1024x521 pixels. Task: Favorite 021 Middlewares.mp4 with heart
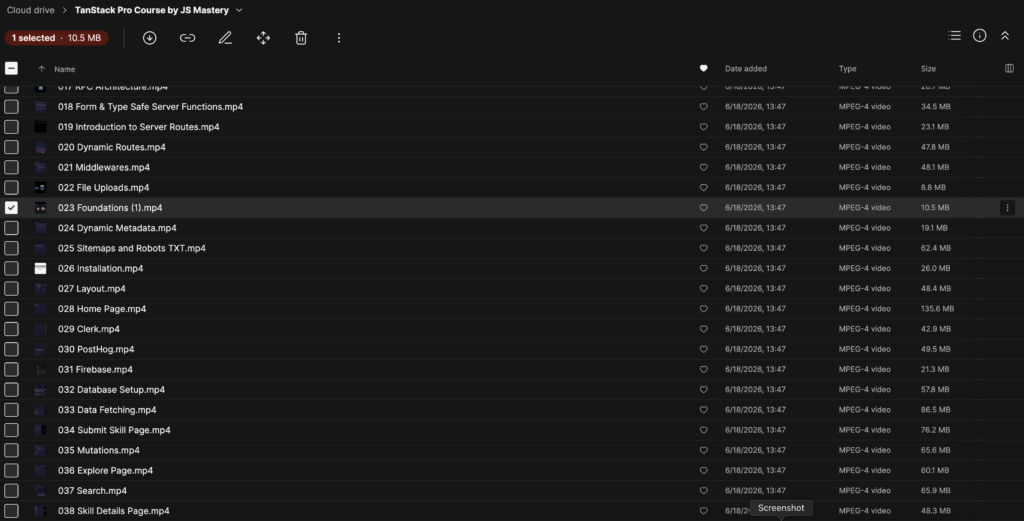coord(703,167)
